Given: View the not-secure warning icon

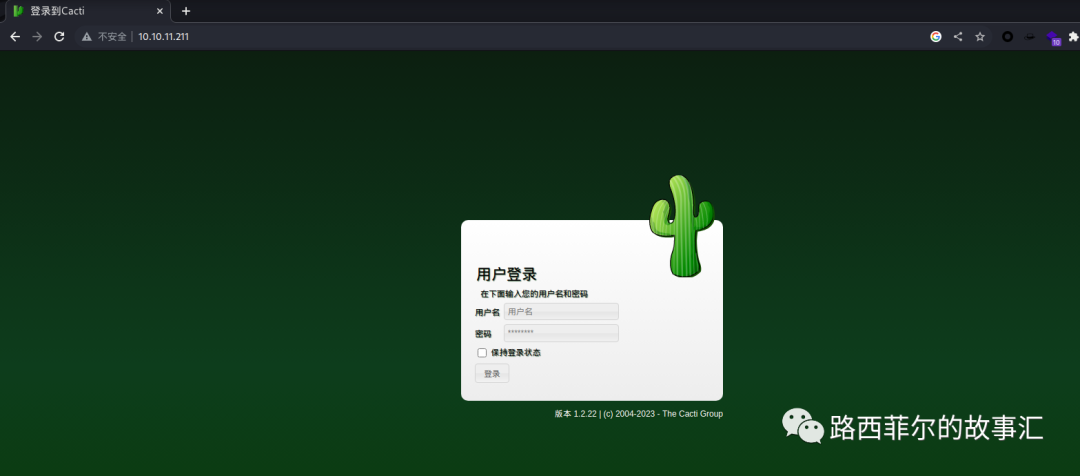Looking at the screenshot, I should point(87,37).
